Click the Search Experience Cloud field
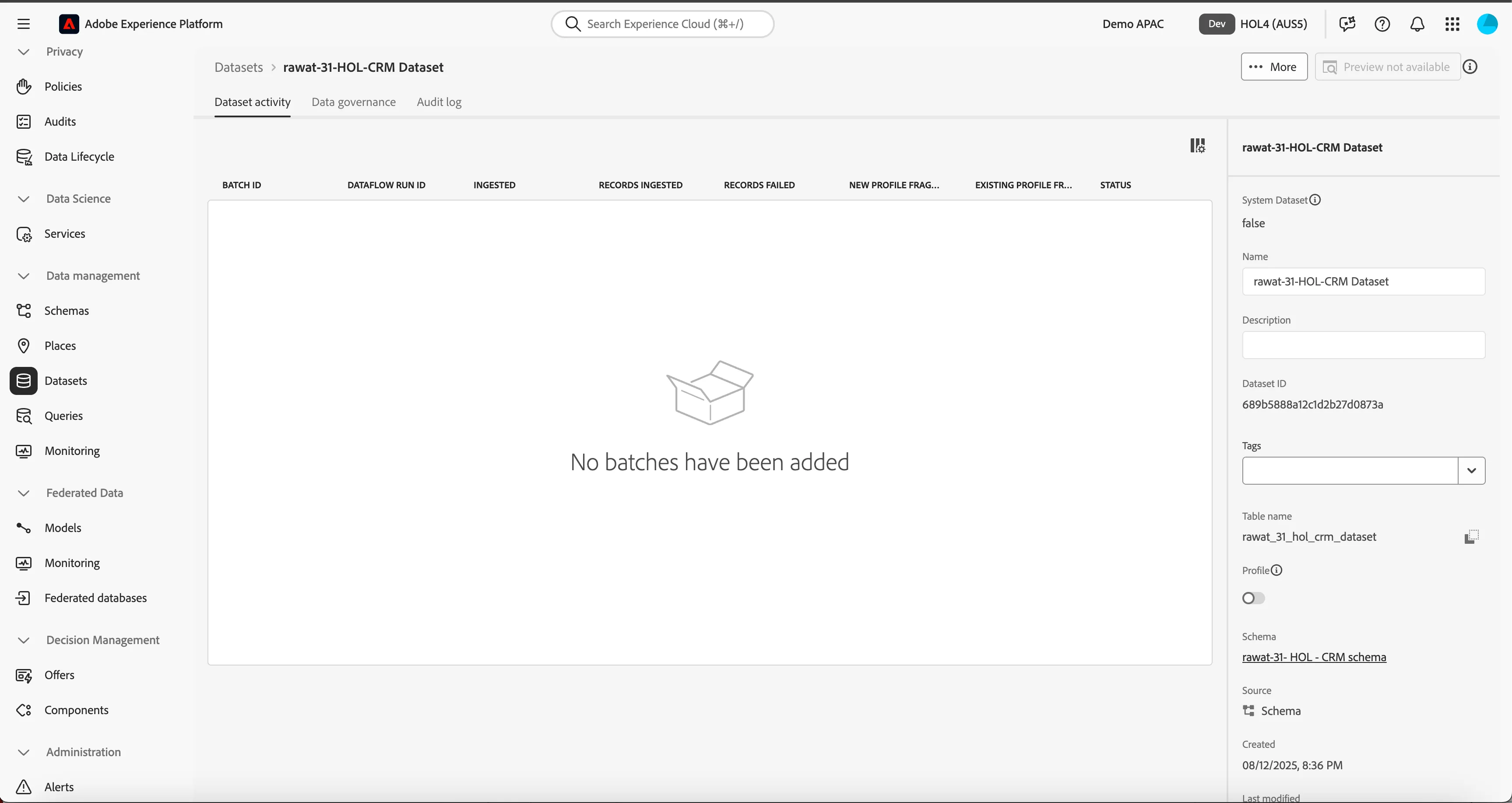Viewport: 1512px width, 803px height. (x=662, y=24)
